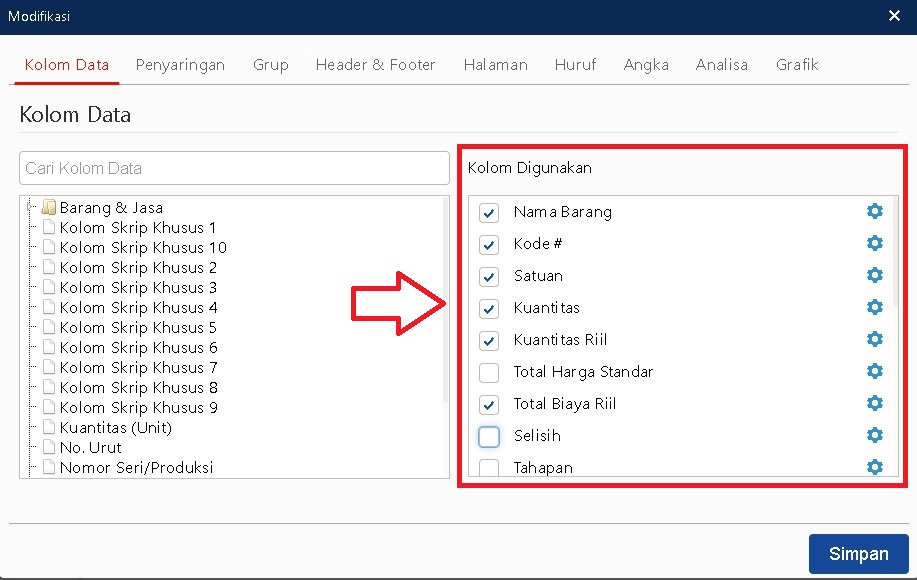Click the gear icon beside Selisih
The image size is (917, 580).
875,435
